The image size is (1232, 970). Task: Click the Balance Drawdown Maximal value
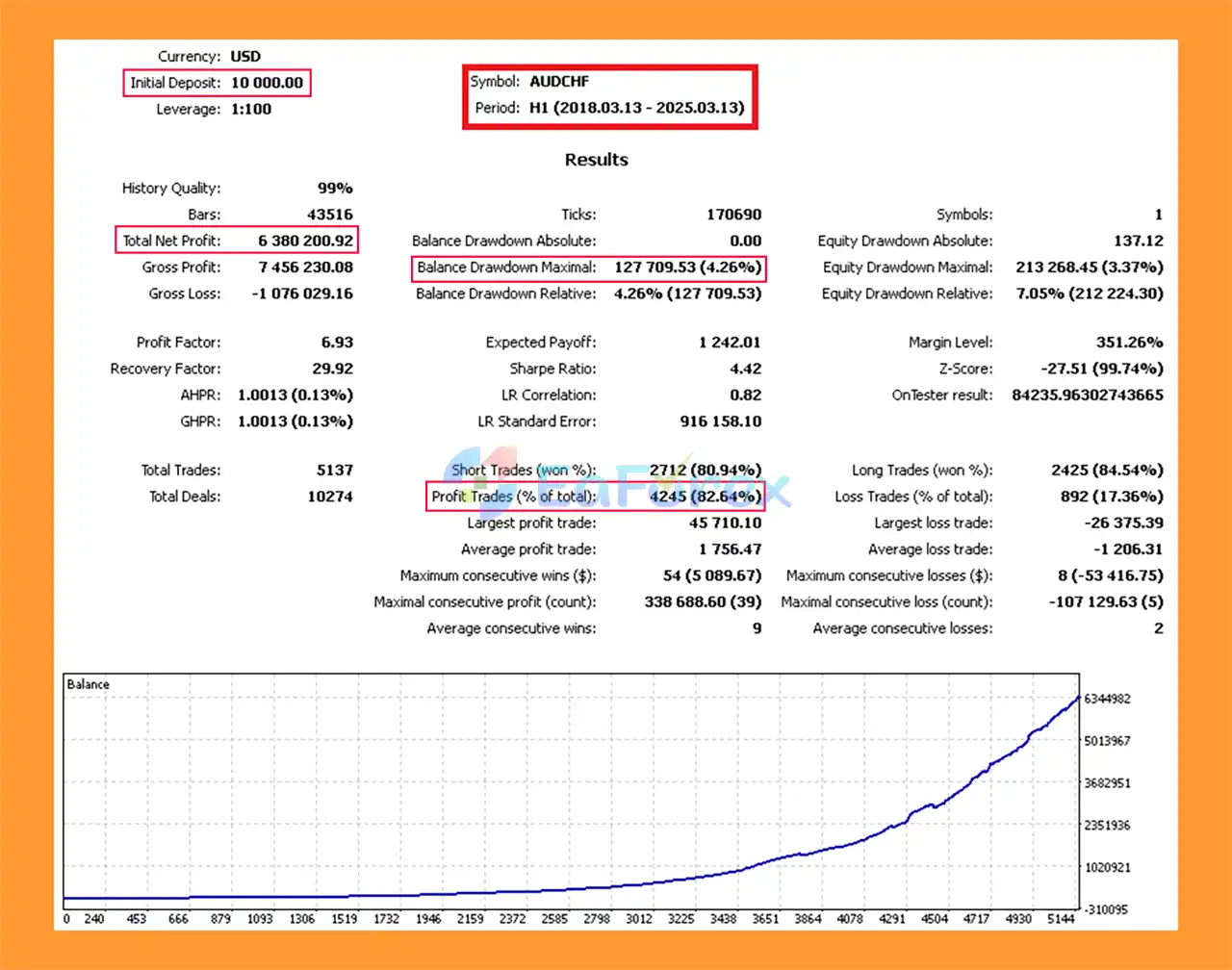(x=687, y=268)
